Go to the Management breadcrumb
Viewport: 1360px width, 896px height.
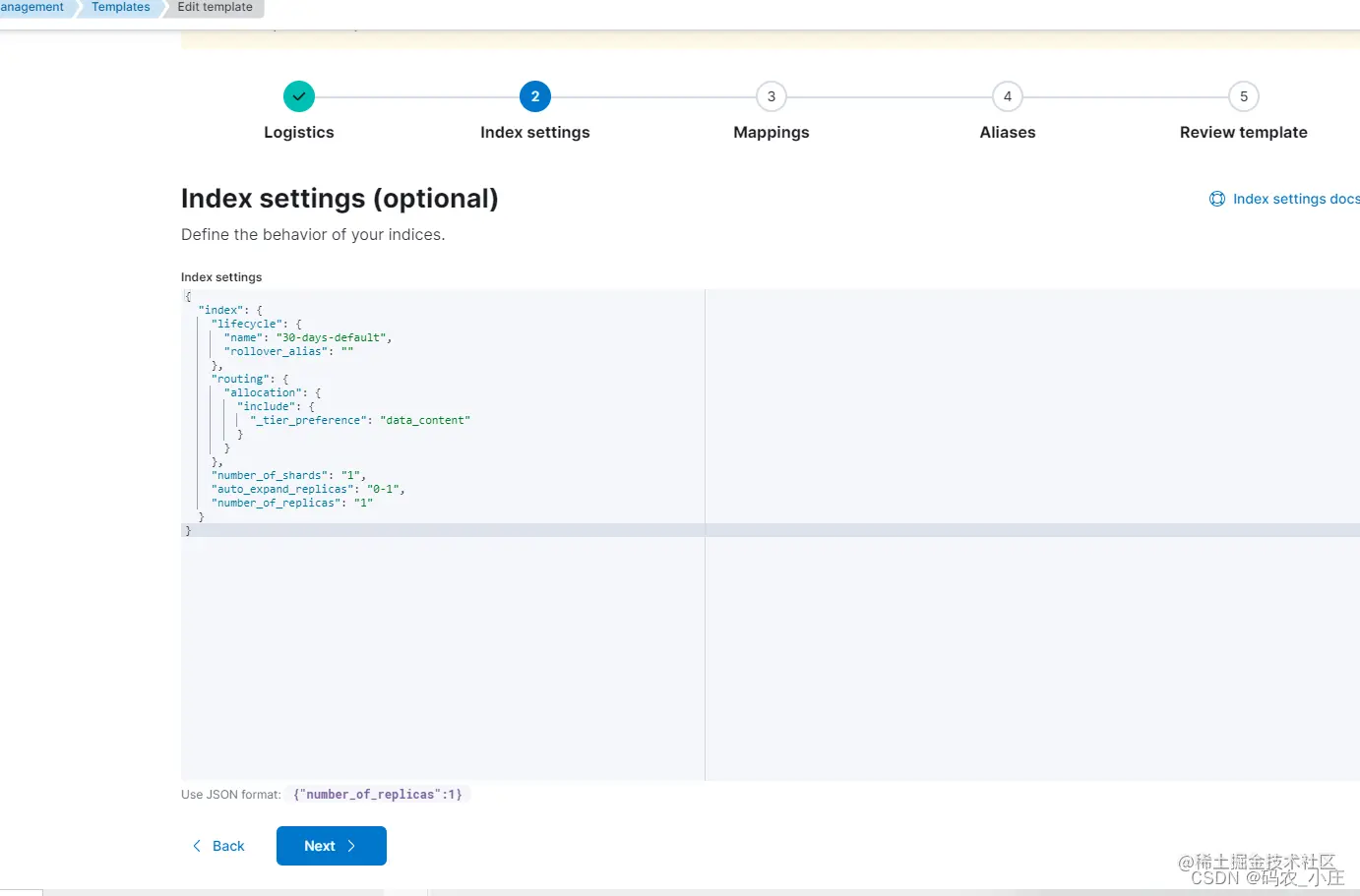click(32, 7)
